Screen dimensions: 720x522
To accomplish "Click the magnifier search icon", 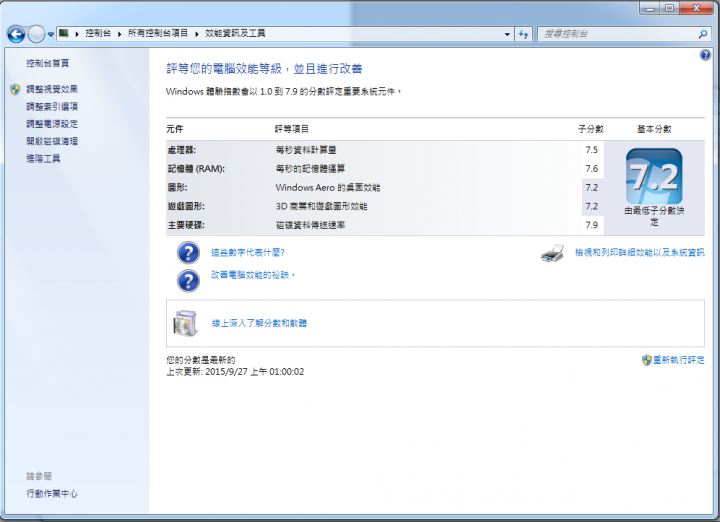I will 703,34.
